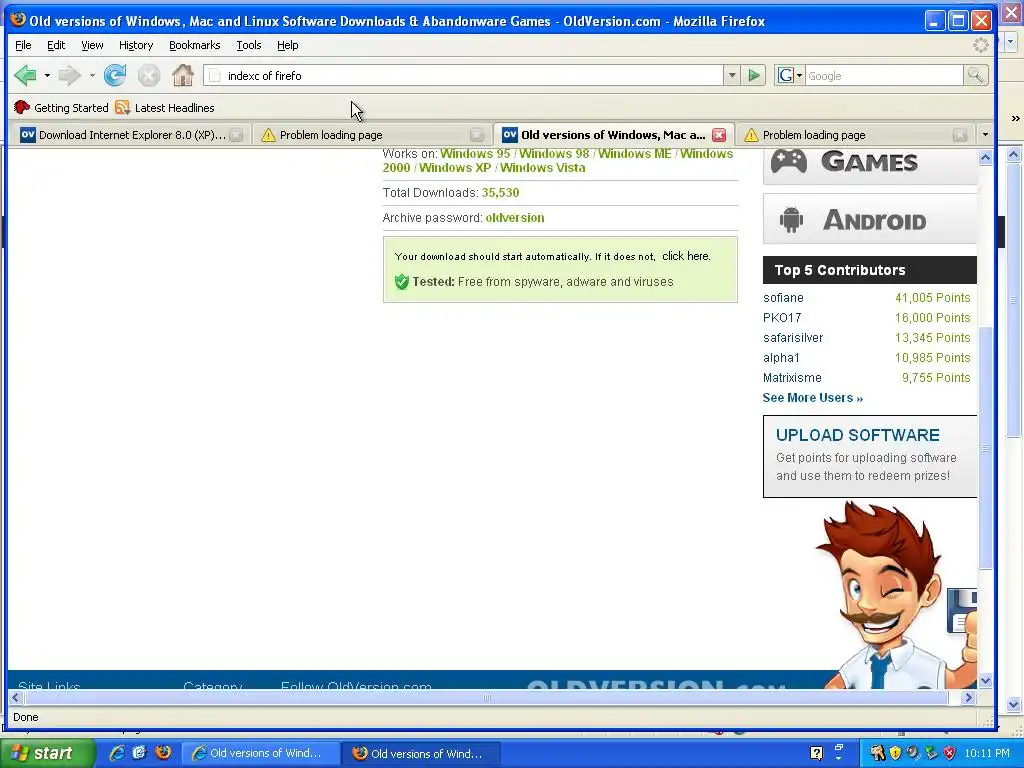This screenshot has height=768, width=1024.
Task: Open contributor alpha1's profile
Action: click(781, 358)
